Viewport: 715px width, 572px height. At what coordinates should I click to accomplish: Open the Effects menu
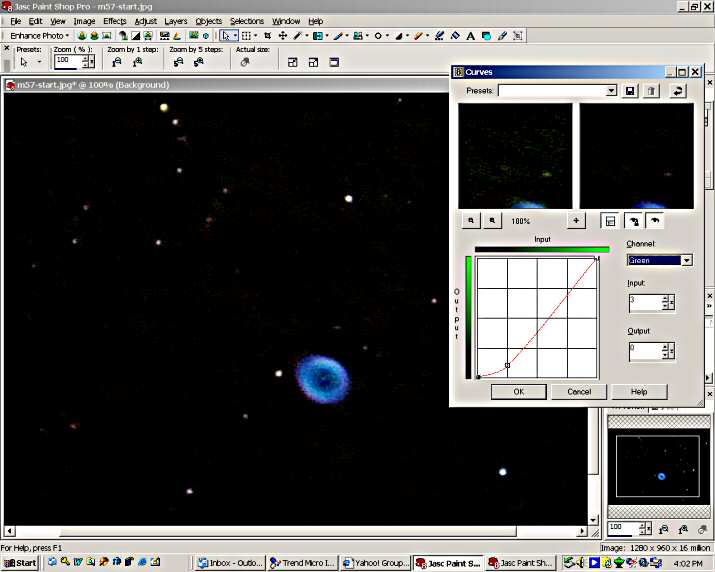pyautogui.click(x=114, y=21)
